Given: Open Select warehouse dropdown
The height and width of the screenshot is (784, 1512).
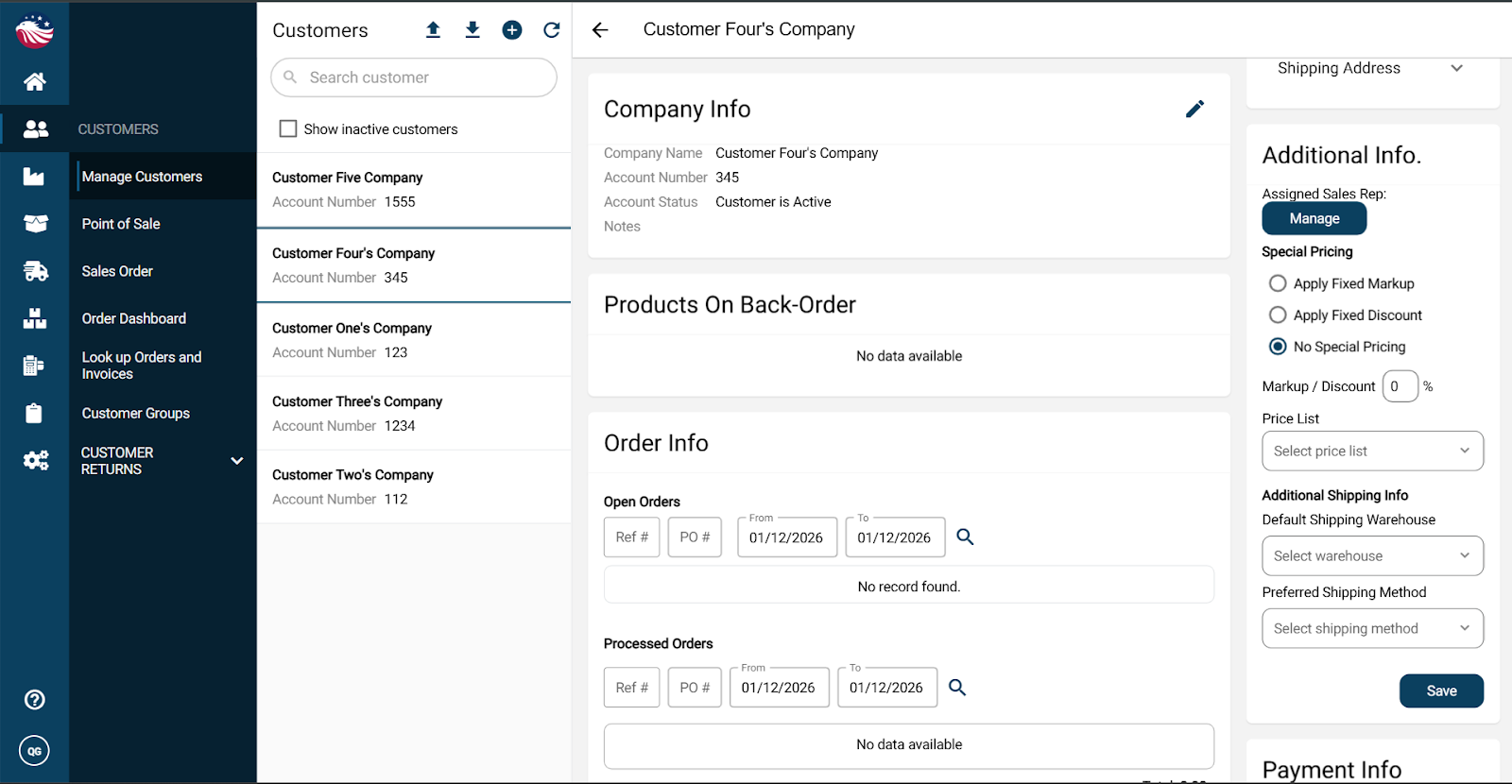Looking at the screenshot, I should [1372, 556].
